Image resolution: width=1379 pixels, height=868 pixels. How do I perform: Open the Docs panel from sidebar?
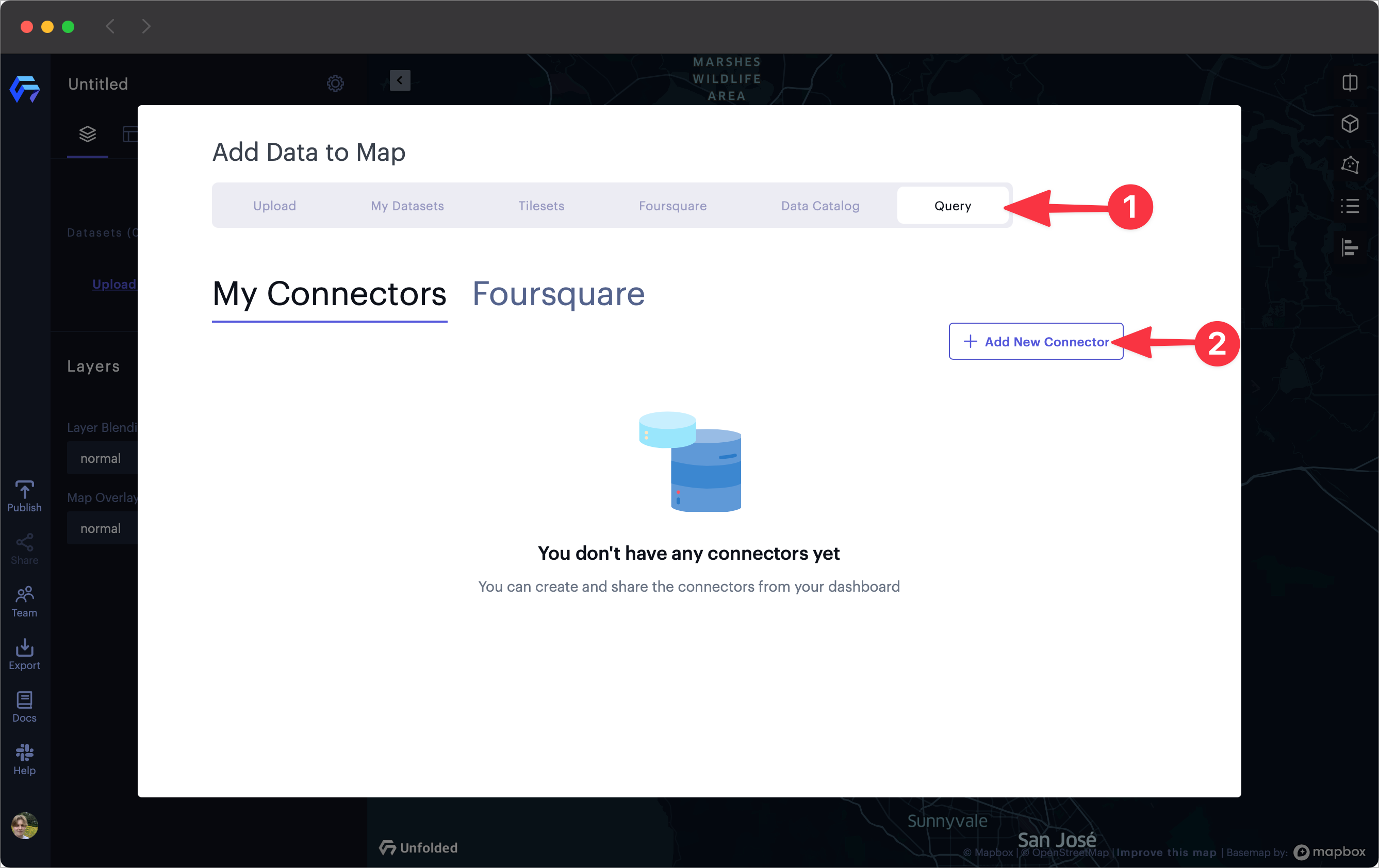click(24, 707)
